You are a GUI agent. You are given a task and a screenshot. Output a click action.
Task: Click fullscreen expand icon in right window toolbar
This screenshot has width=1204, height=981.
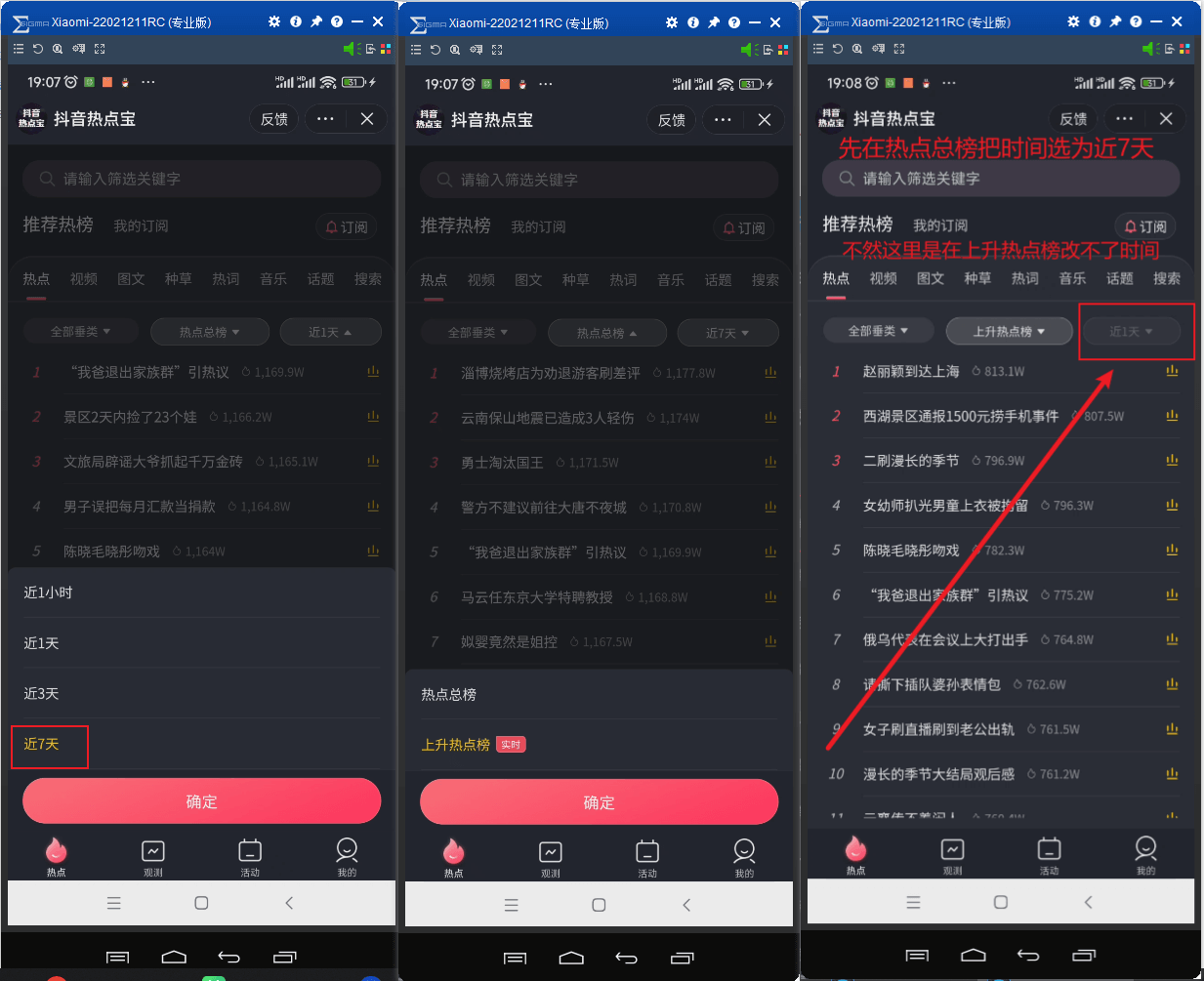(x=899, y=49)
